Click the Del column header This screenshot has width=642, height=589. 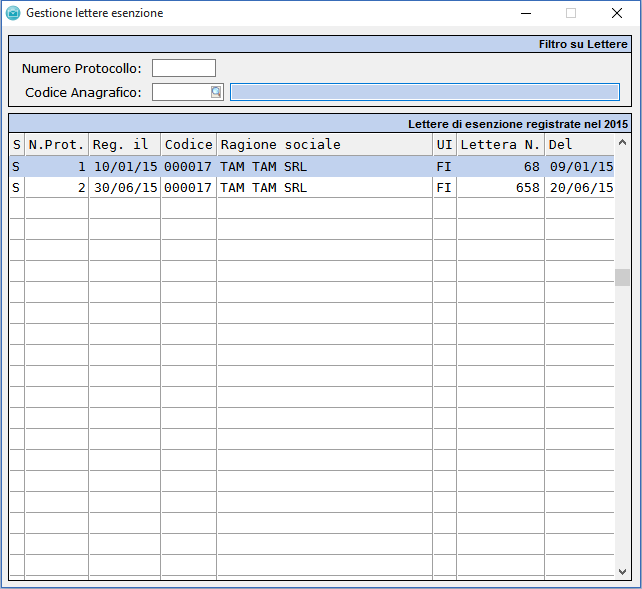point(578,145)
